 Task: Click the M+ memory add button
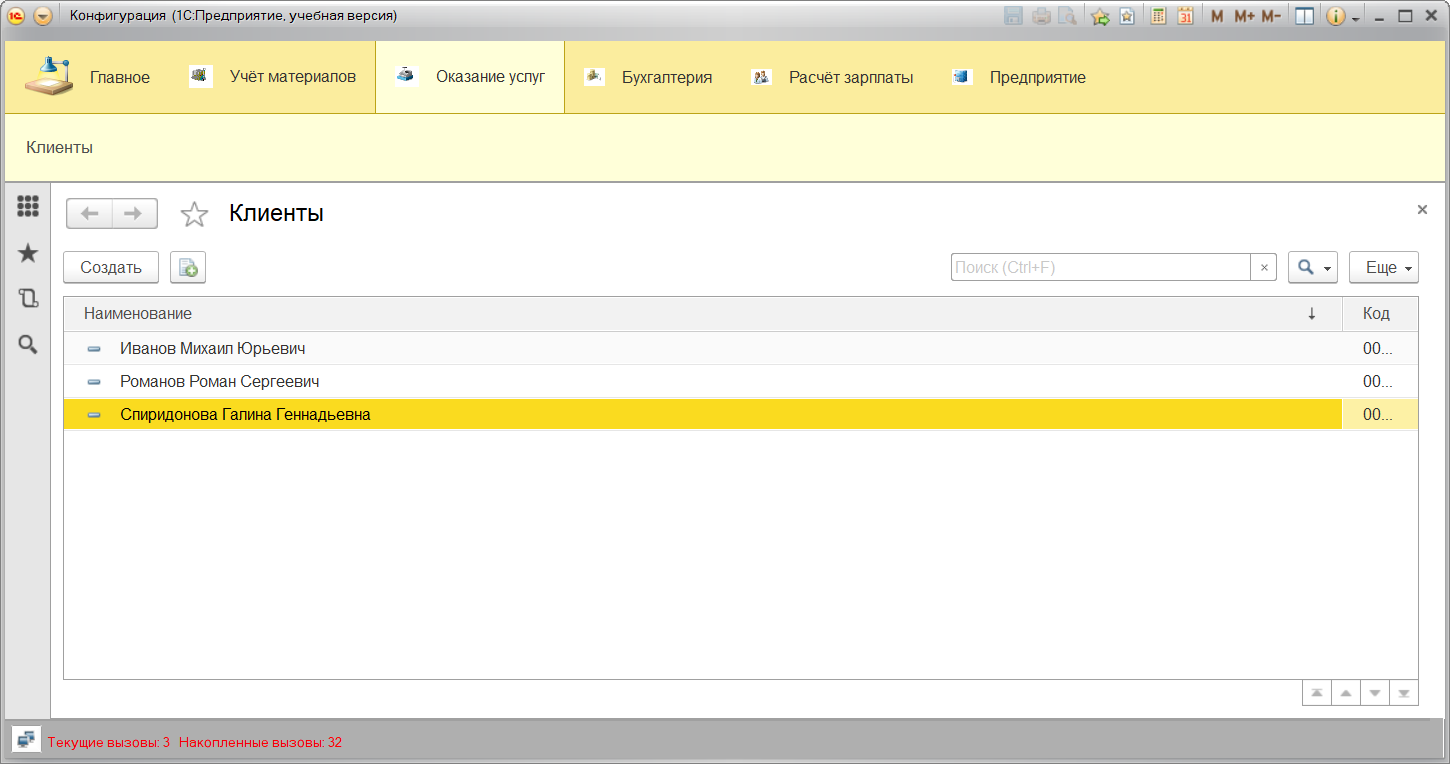click(1244, 16)
